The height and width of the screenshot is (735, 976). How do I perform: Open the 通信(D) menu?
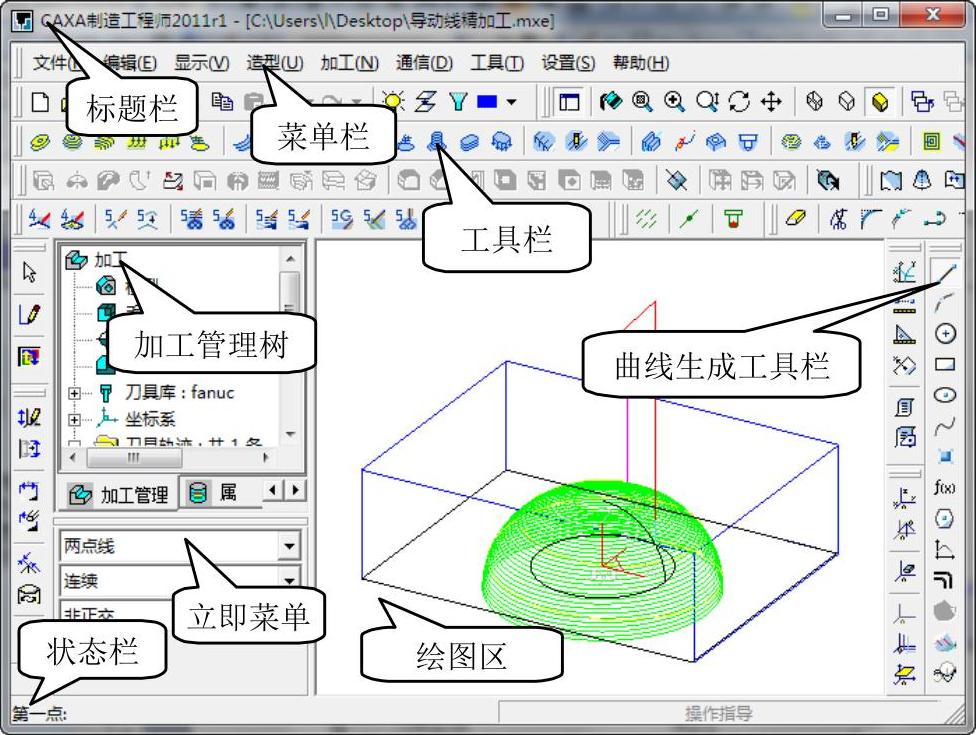(x=424, y=62)
